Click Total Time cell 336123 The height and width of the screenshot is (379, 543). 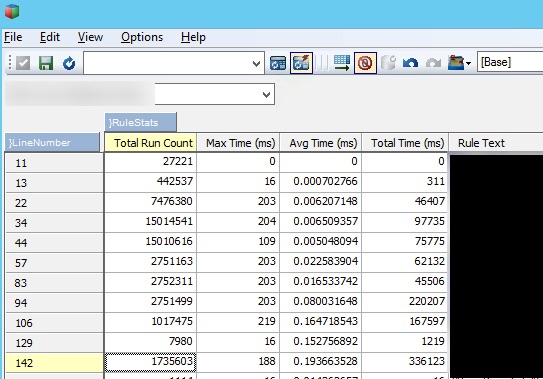[404, 362]
